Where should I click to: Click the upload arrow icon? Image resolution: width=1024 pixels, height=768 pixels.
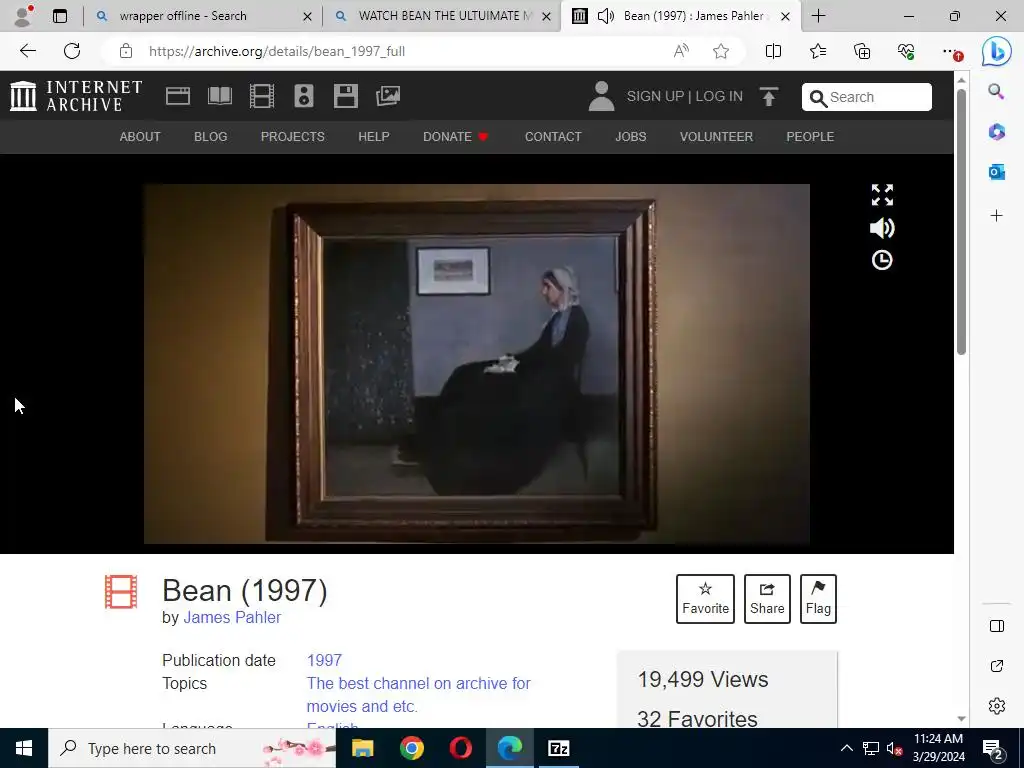click(x=769, y=97)
